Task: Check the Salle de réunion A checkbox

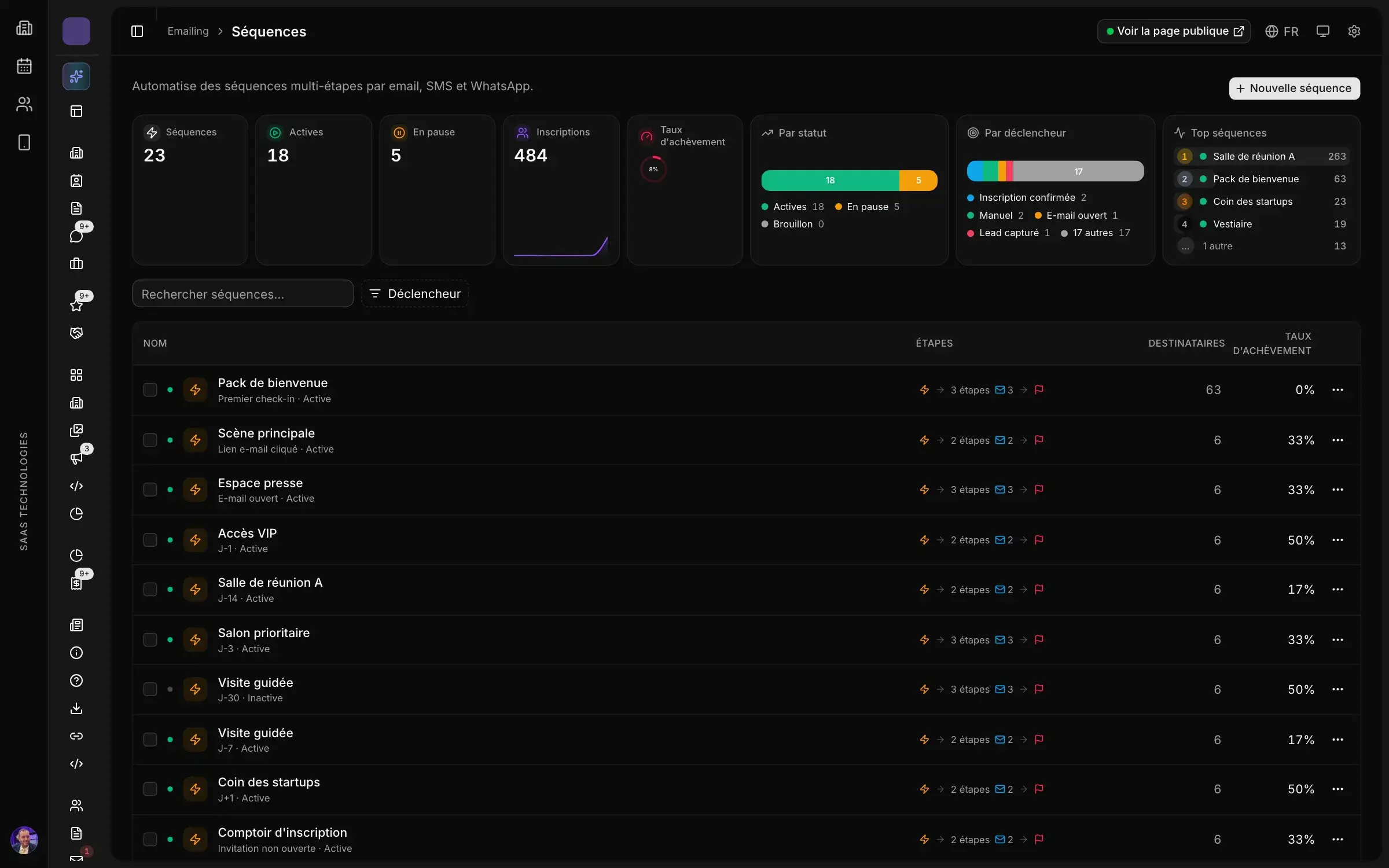Action: point(150,590)
